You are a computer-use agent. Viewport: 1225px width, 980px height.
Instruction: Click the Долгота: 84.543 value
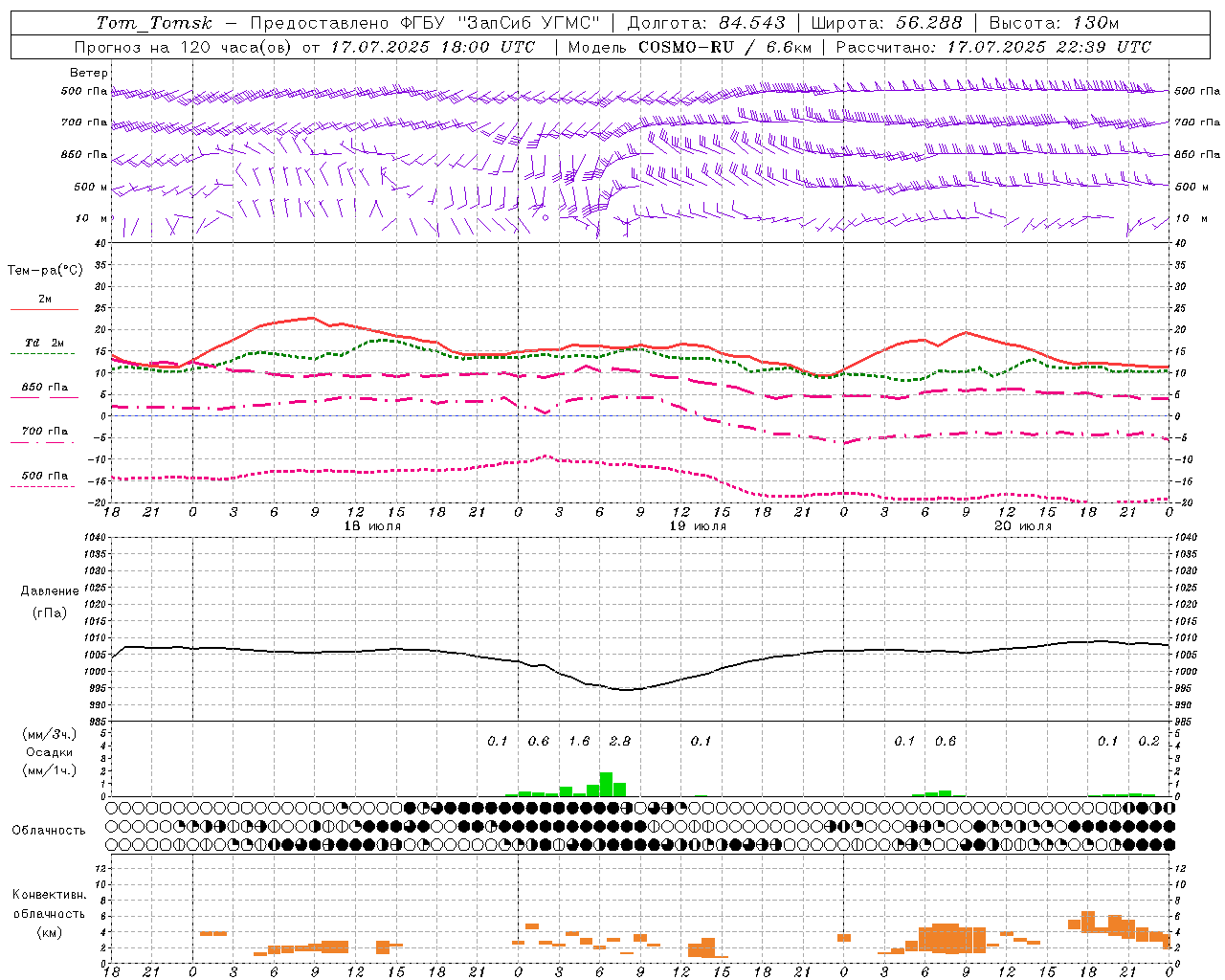click(x=706, y=23)
